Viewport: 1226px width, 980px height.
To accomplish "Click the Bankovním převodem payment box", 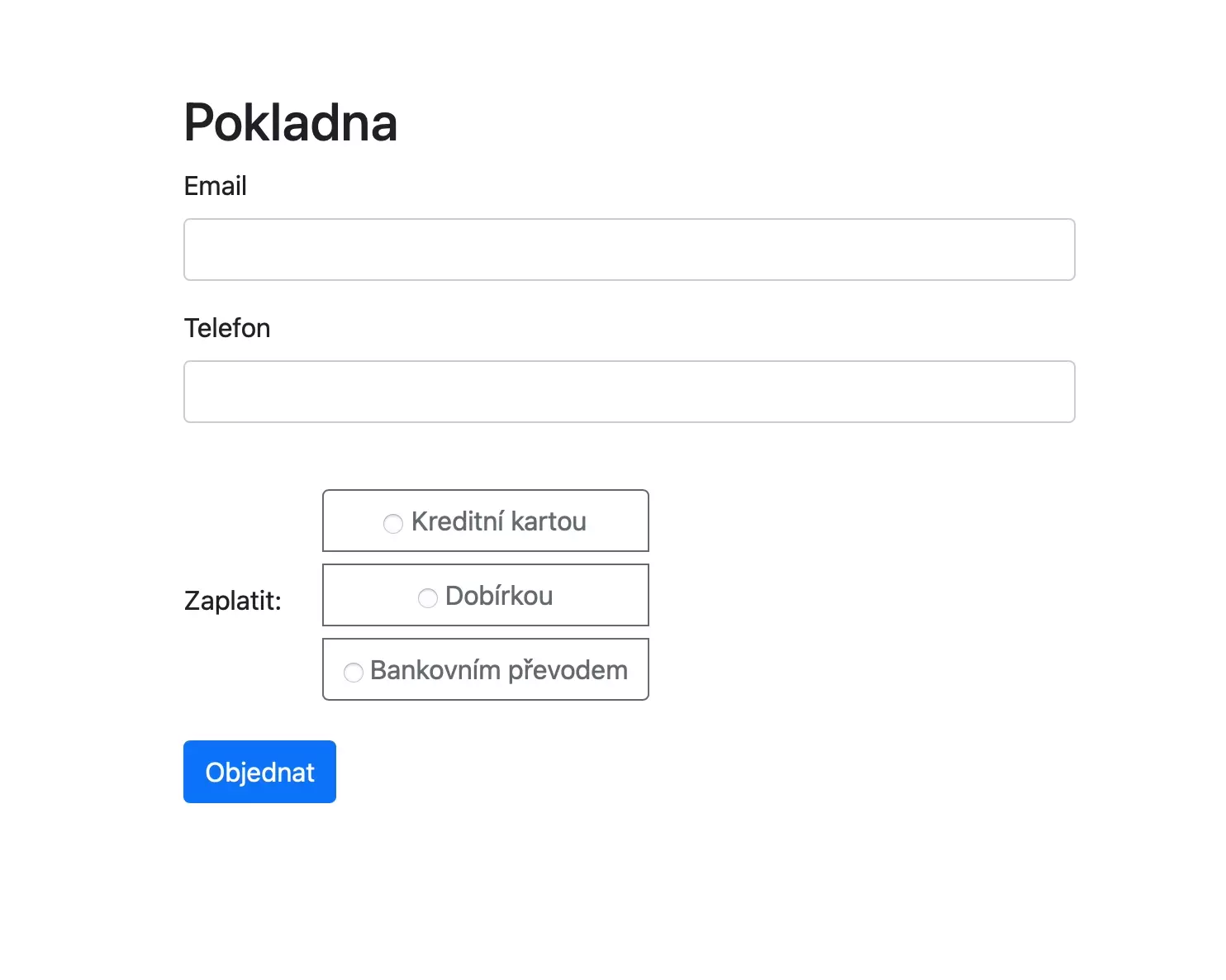I will click(485, 668).
